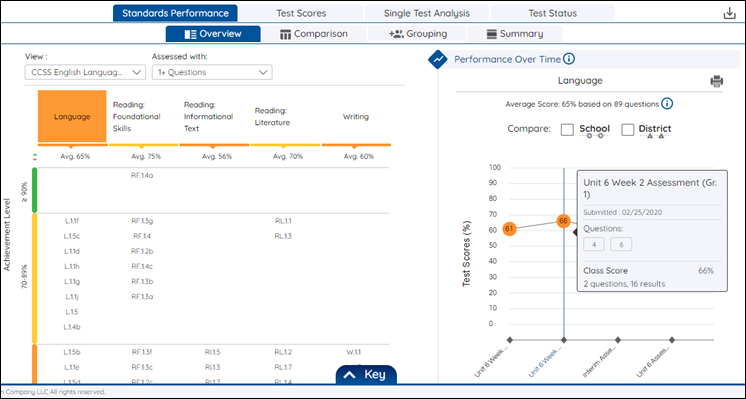Open info icon next to Performance Over Time
The height and width of the screenshot is (399, 746).
pos(569,59)
